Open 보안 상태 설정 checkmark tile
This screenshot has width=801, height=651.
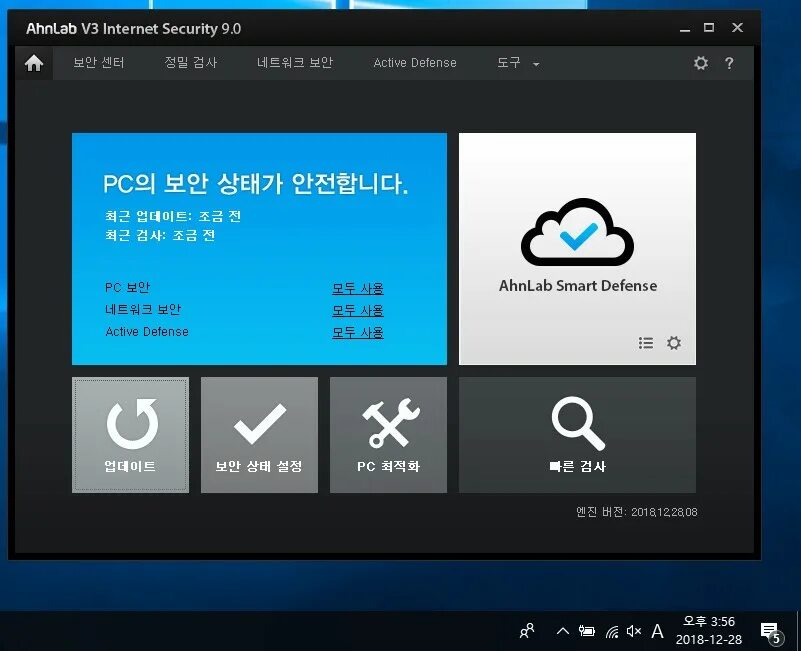point(259,435)
